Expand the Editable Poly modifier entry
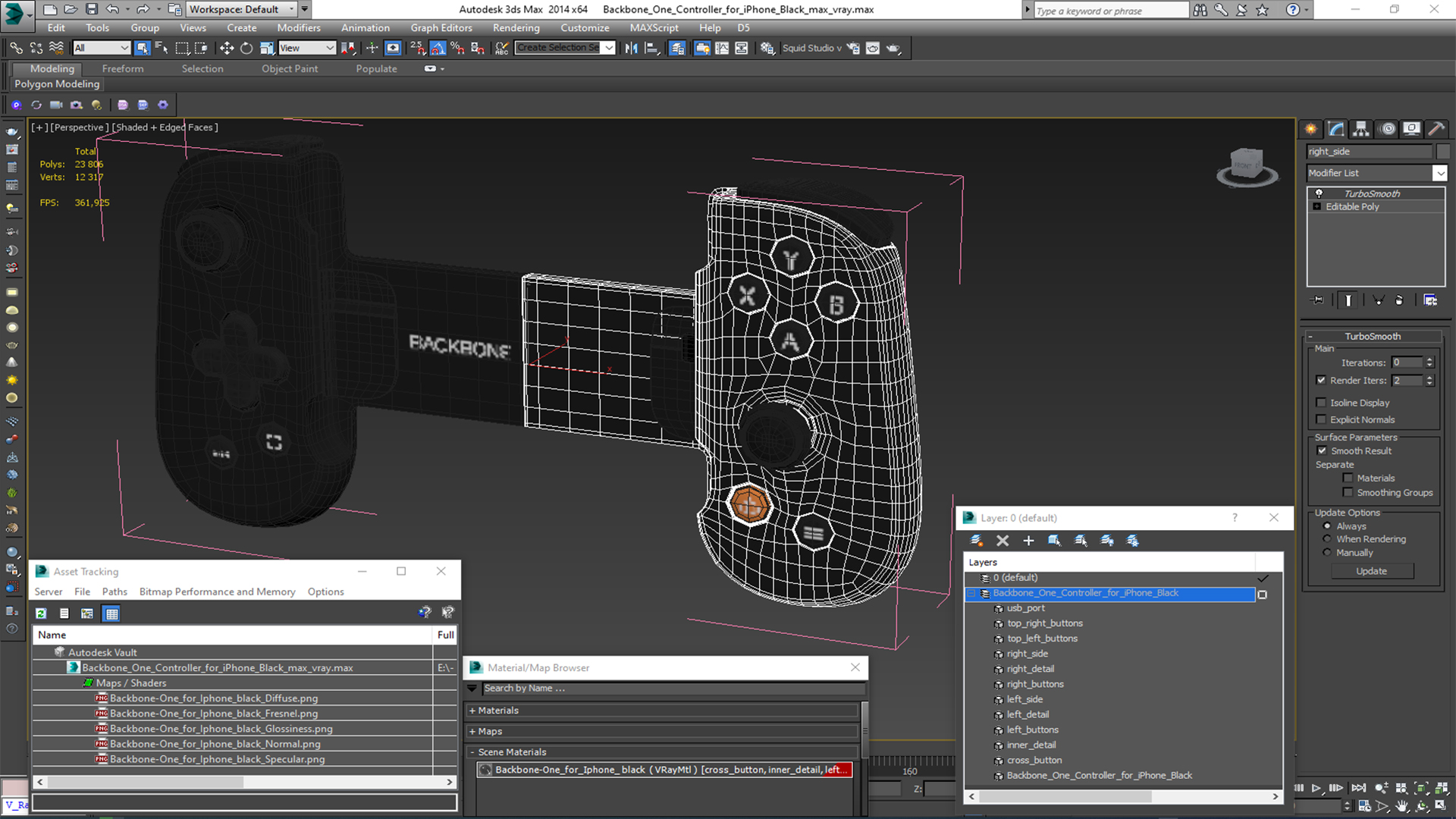1456x819 pixels. (1317, 206)
